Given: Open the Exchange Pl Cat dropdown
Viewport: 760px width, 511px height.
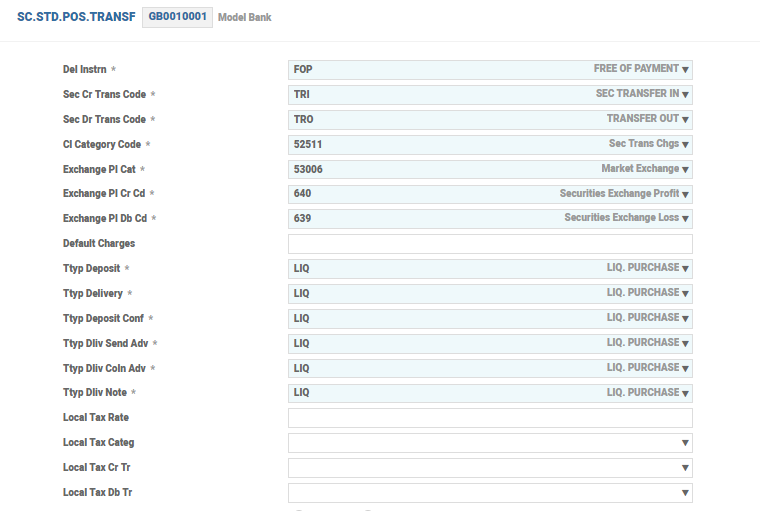Looking at the screenshot, I should 686,170.
